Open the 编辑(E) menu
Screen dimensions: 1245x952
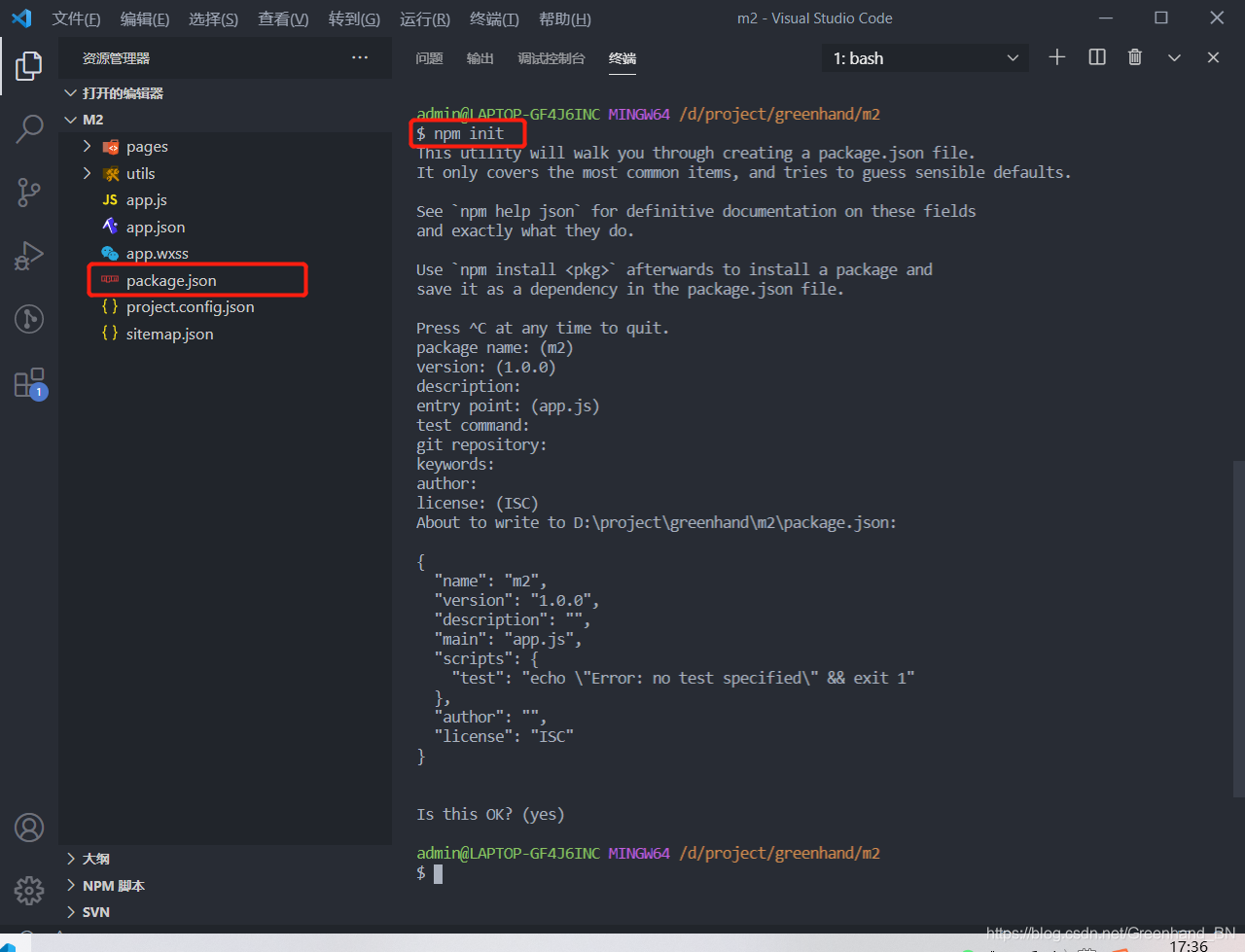(x=145, y=18)
